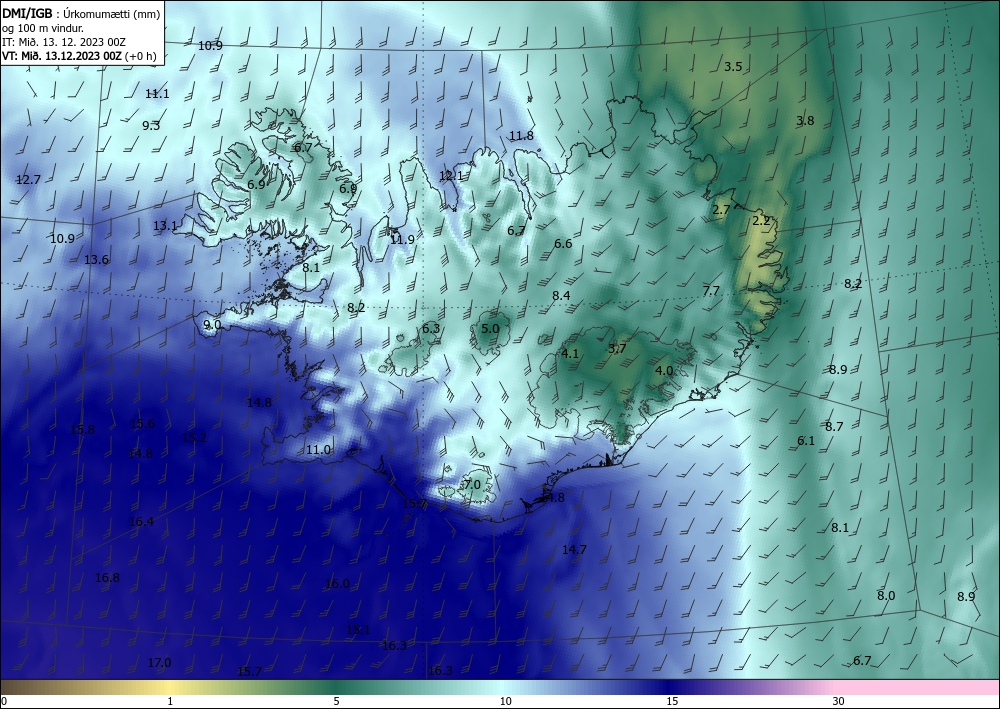The width and height of the screenshot is (1000, 709).
Task: Click the 7.7 map value
Action: pyautogui.click(x=711, y=291)
